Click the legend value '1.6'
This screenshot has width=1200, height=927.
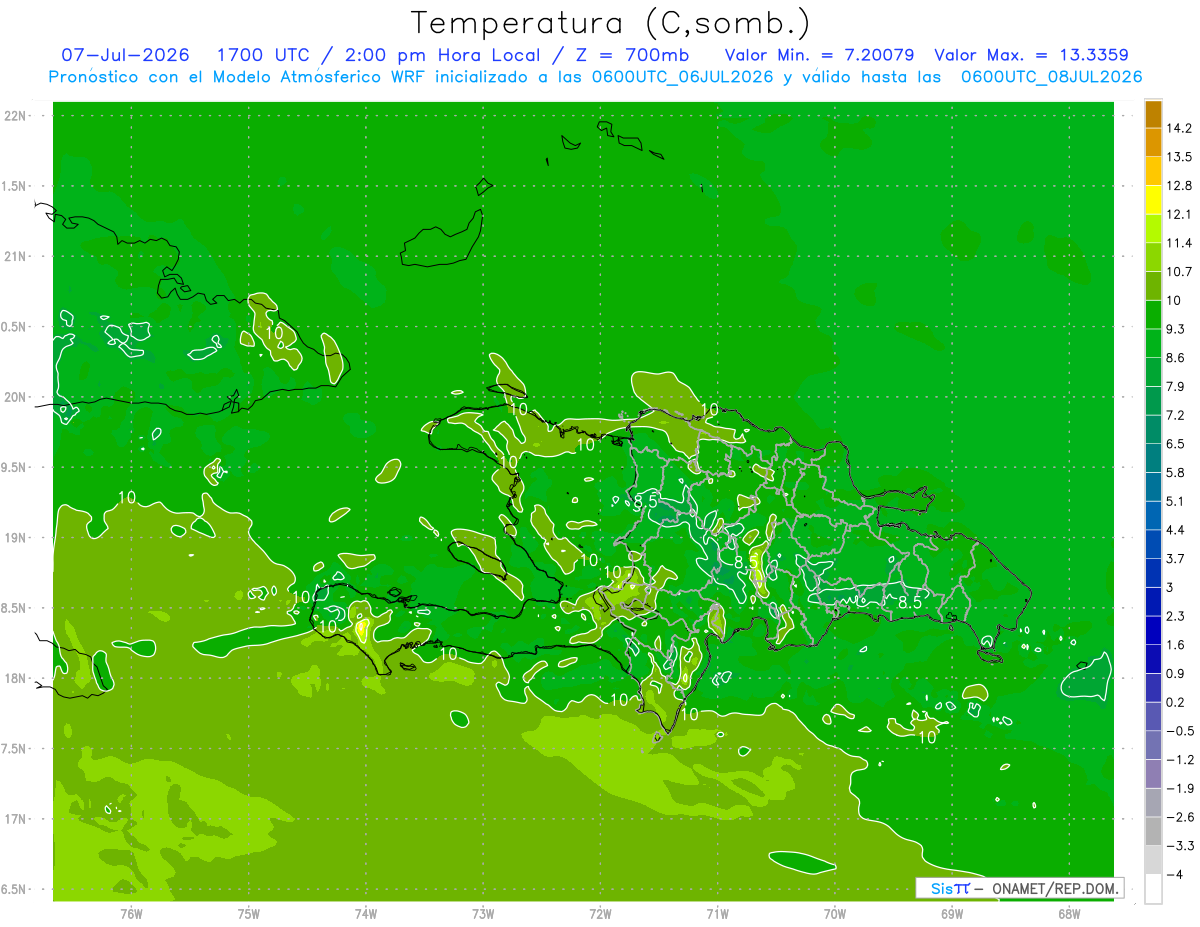(x=1175, y=645)
